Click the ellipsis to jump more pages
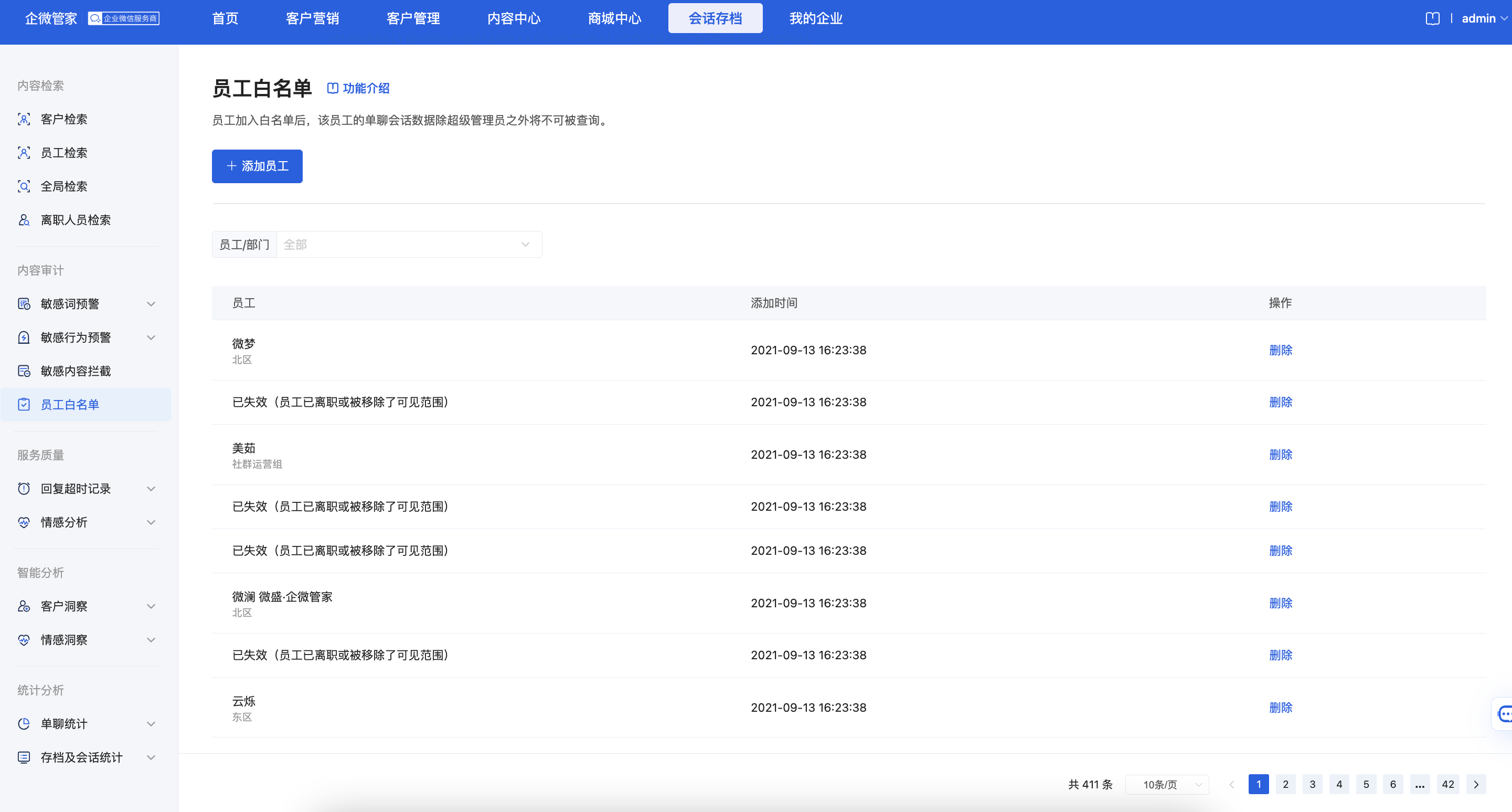This screenshot has width=1512, height=812. tap(1419, 784)
